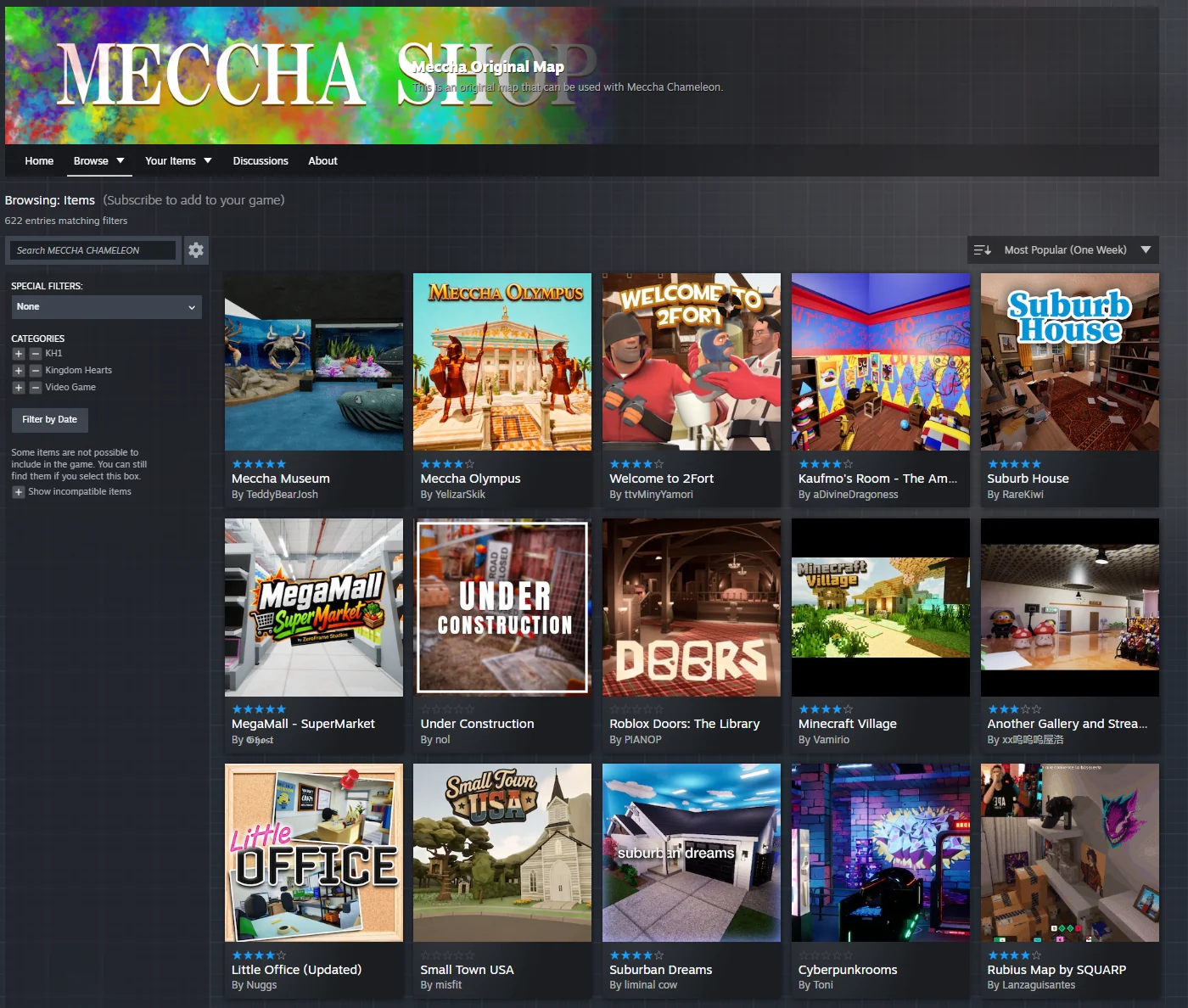This screenshot has width=1188, height=1008.
Task: Open Kaufmo's Room thumbnail image
Action: pyautogui.click(x=881, y=361)
